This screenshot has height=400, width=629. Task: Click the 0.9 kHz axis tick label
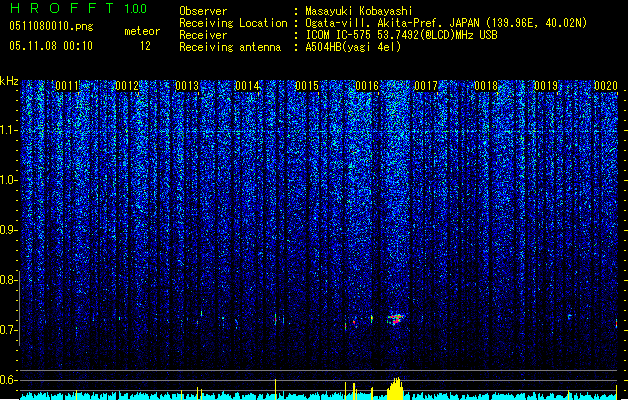click(9, 230)
